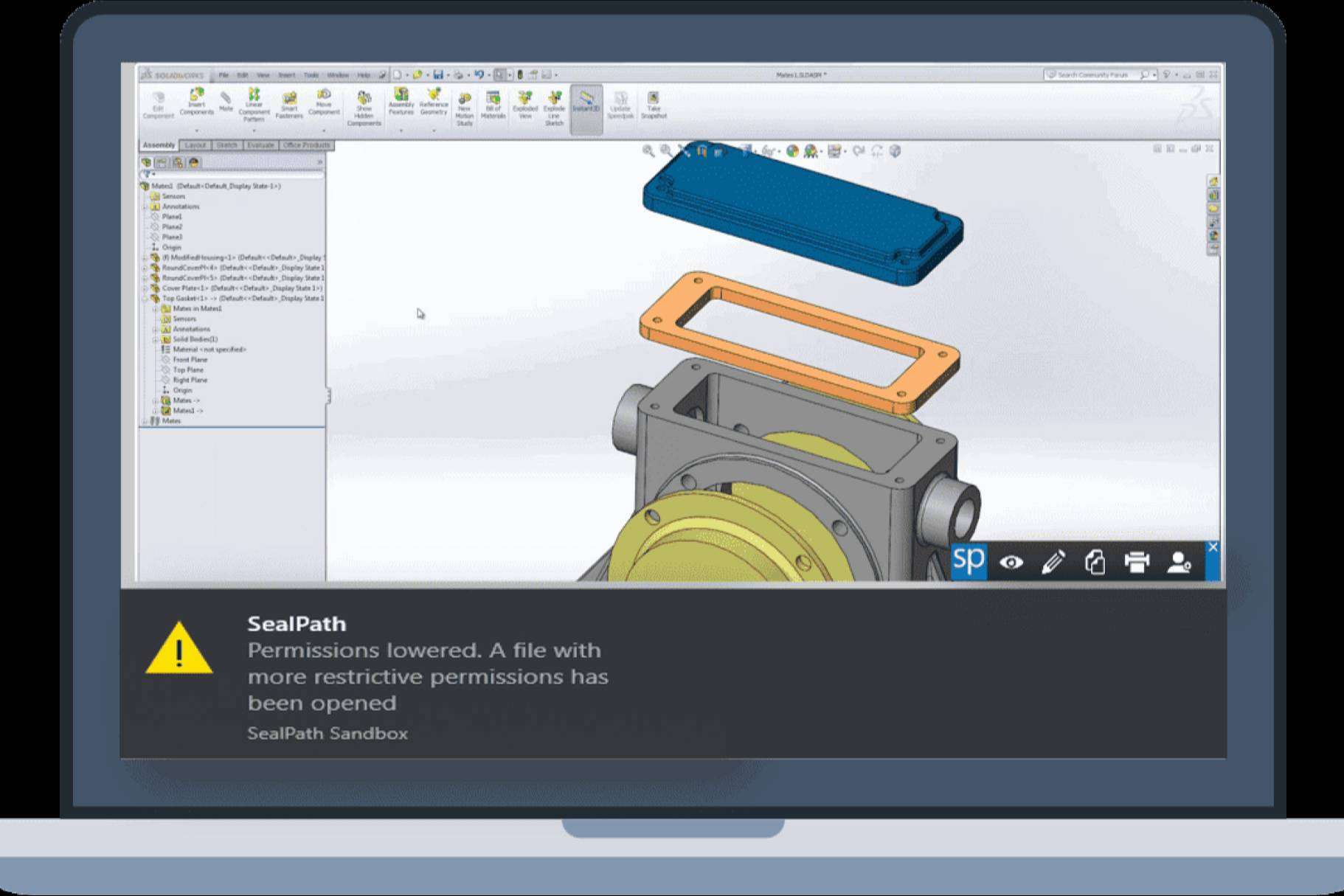Click the Insert Components tool
The height and width of the screenshot is (896, 1344).
pos(196,102)
